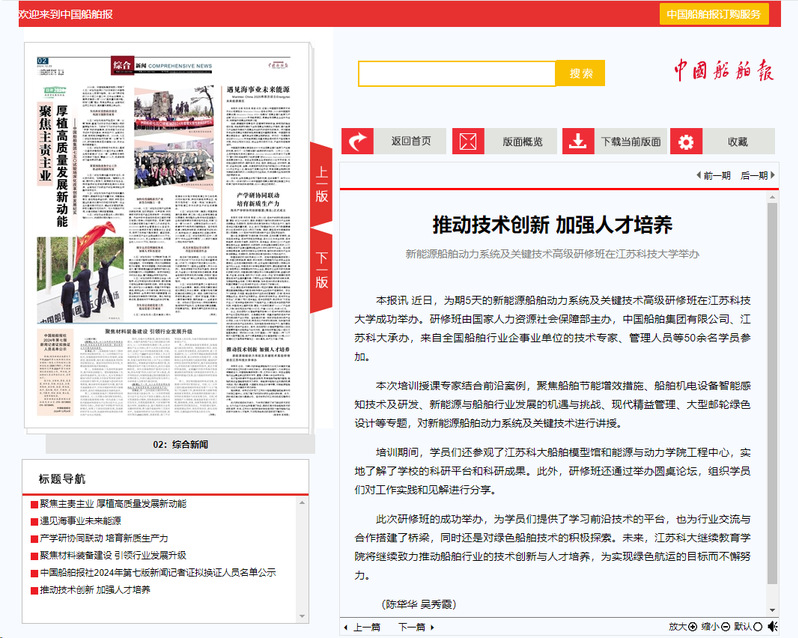Switch to next page with 下一版 tab

click(321, 270)
